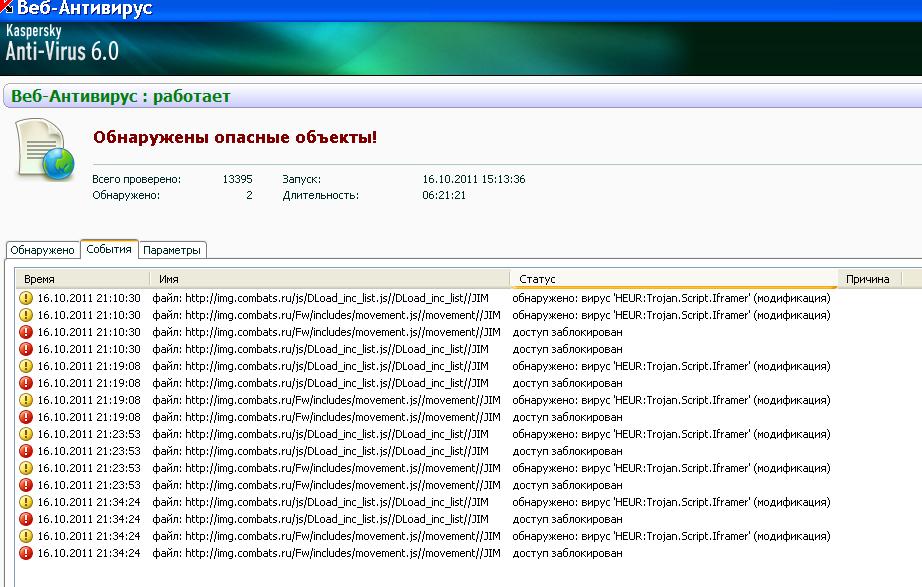Click the total checked value "13395"
The image size is (922, 587).
(238, 179)
